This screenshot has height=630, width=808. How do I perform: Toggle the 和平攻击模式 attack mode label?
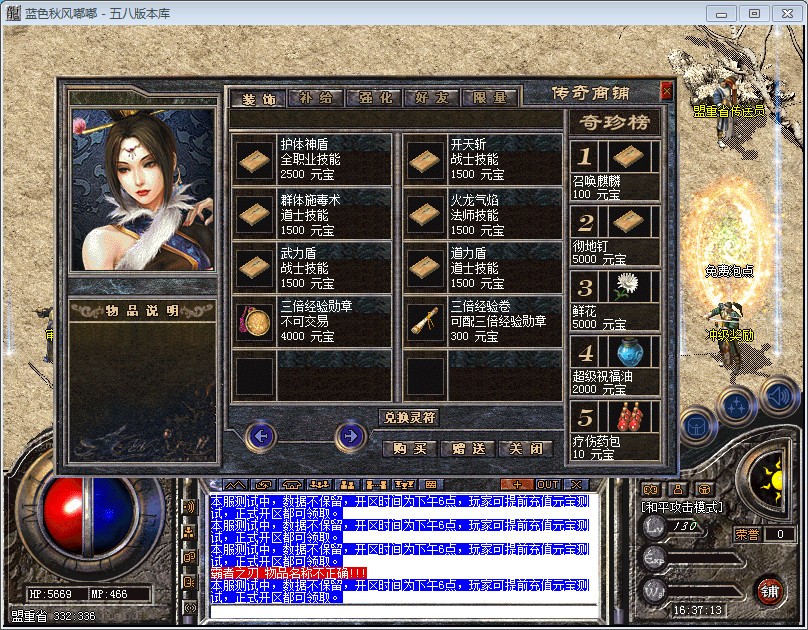[x=681, y=507]
